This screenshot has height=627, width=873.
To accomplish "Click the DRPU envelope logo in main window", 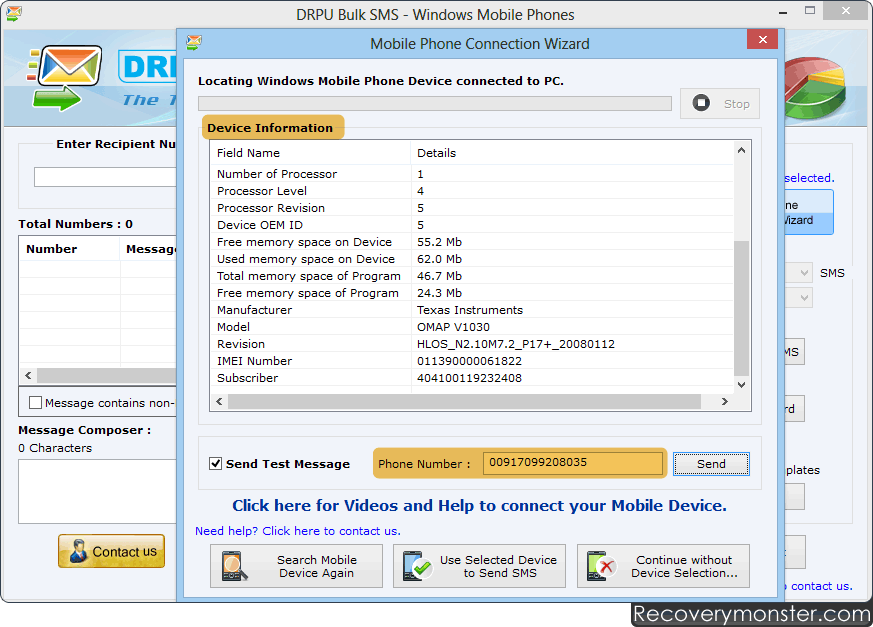I will 65,77.
